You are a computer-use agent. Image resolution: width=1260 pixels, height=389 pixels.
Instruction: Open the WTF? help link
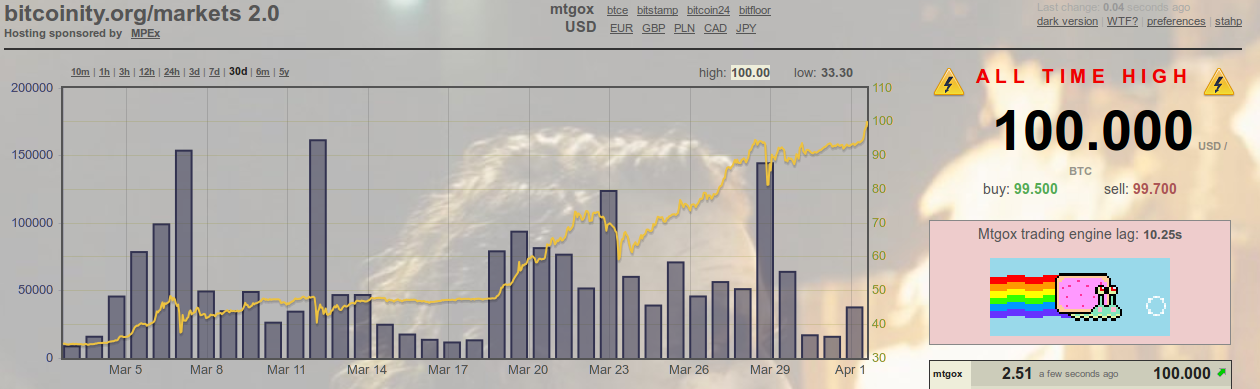pyautogui.click(x=1122, y=21)
